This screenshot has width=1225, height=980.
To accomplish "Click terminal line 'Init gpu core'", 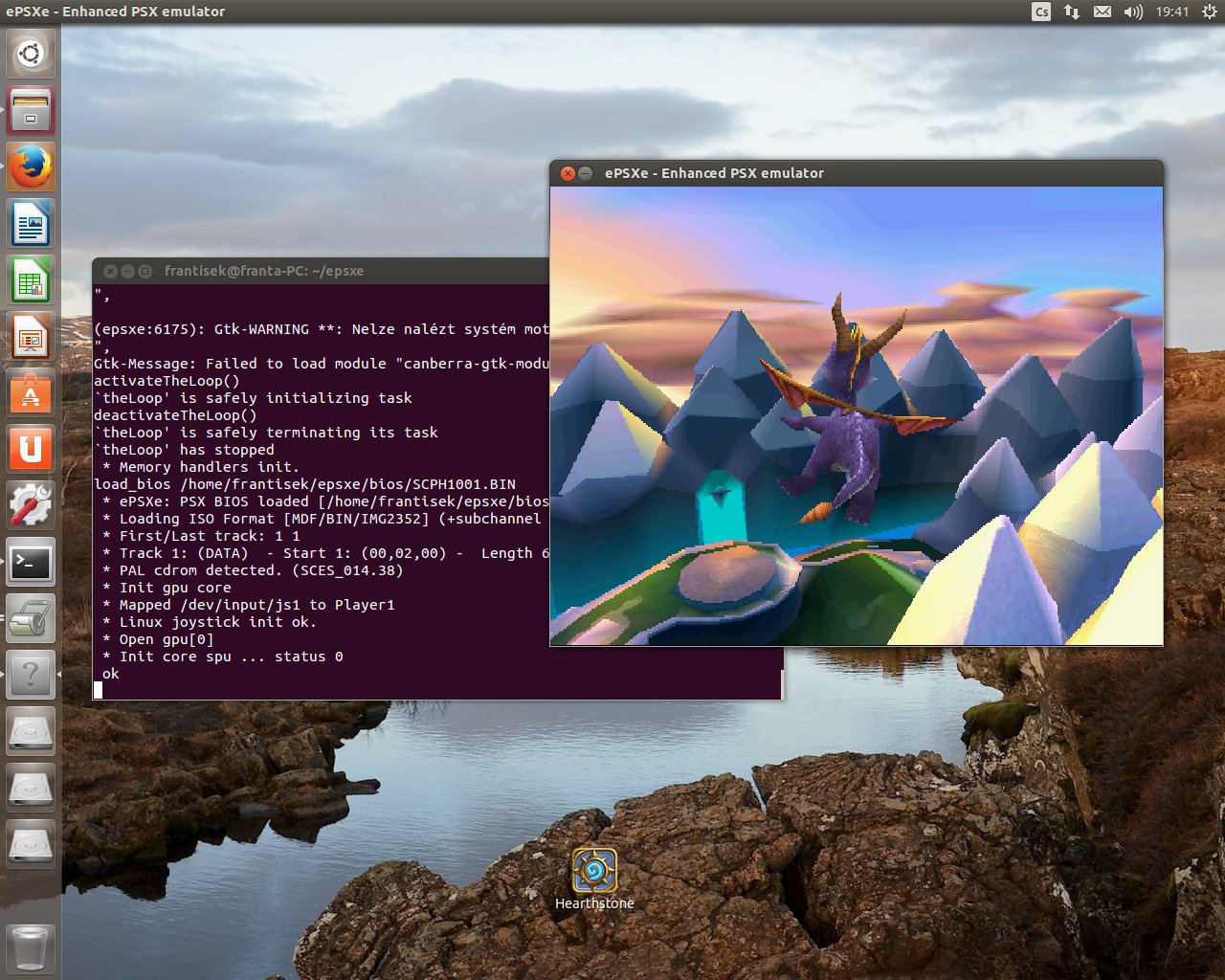I will (x=167, y=588).
